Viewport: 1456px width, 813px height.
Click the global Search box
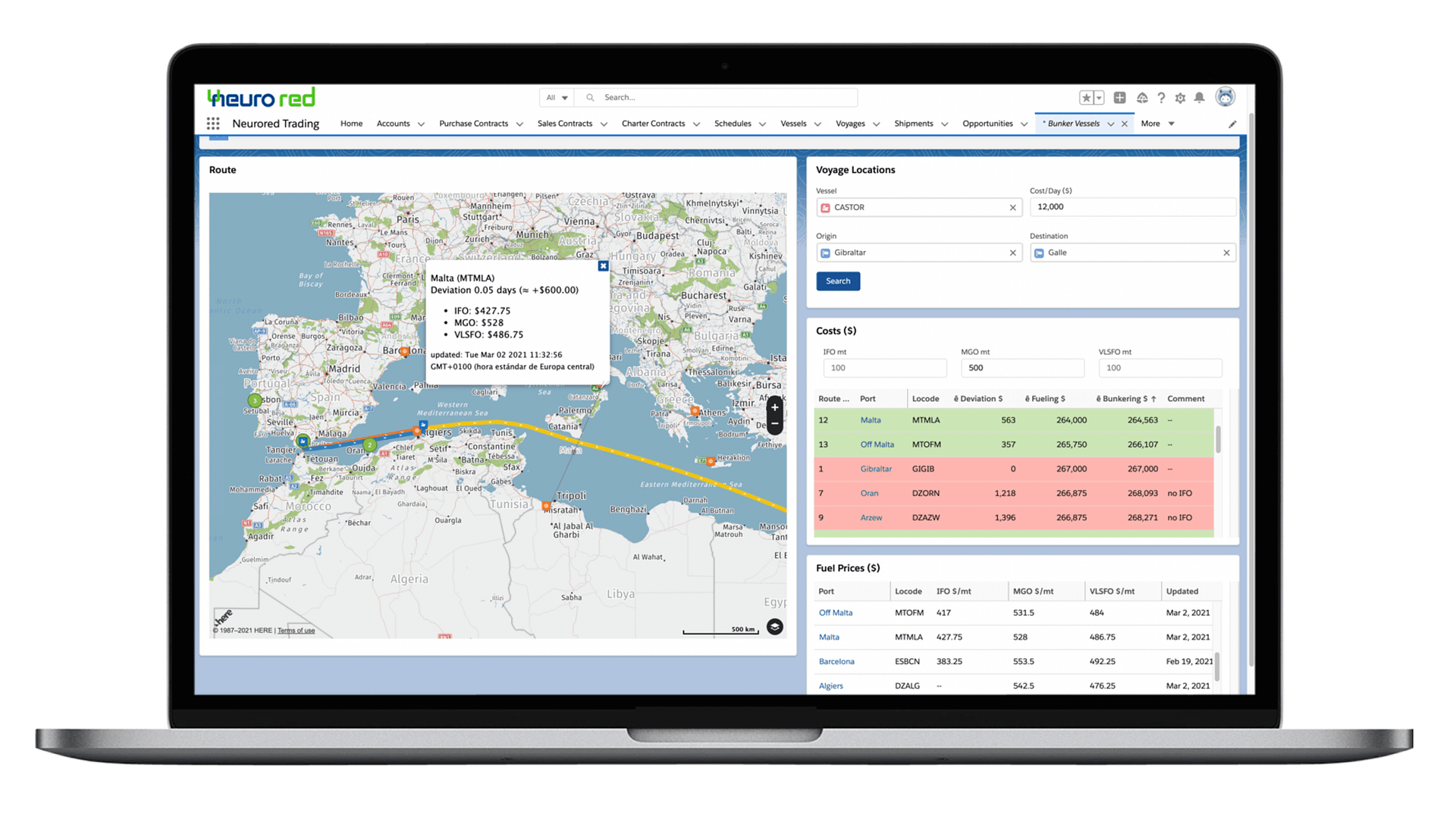click(x=717, y=98)
